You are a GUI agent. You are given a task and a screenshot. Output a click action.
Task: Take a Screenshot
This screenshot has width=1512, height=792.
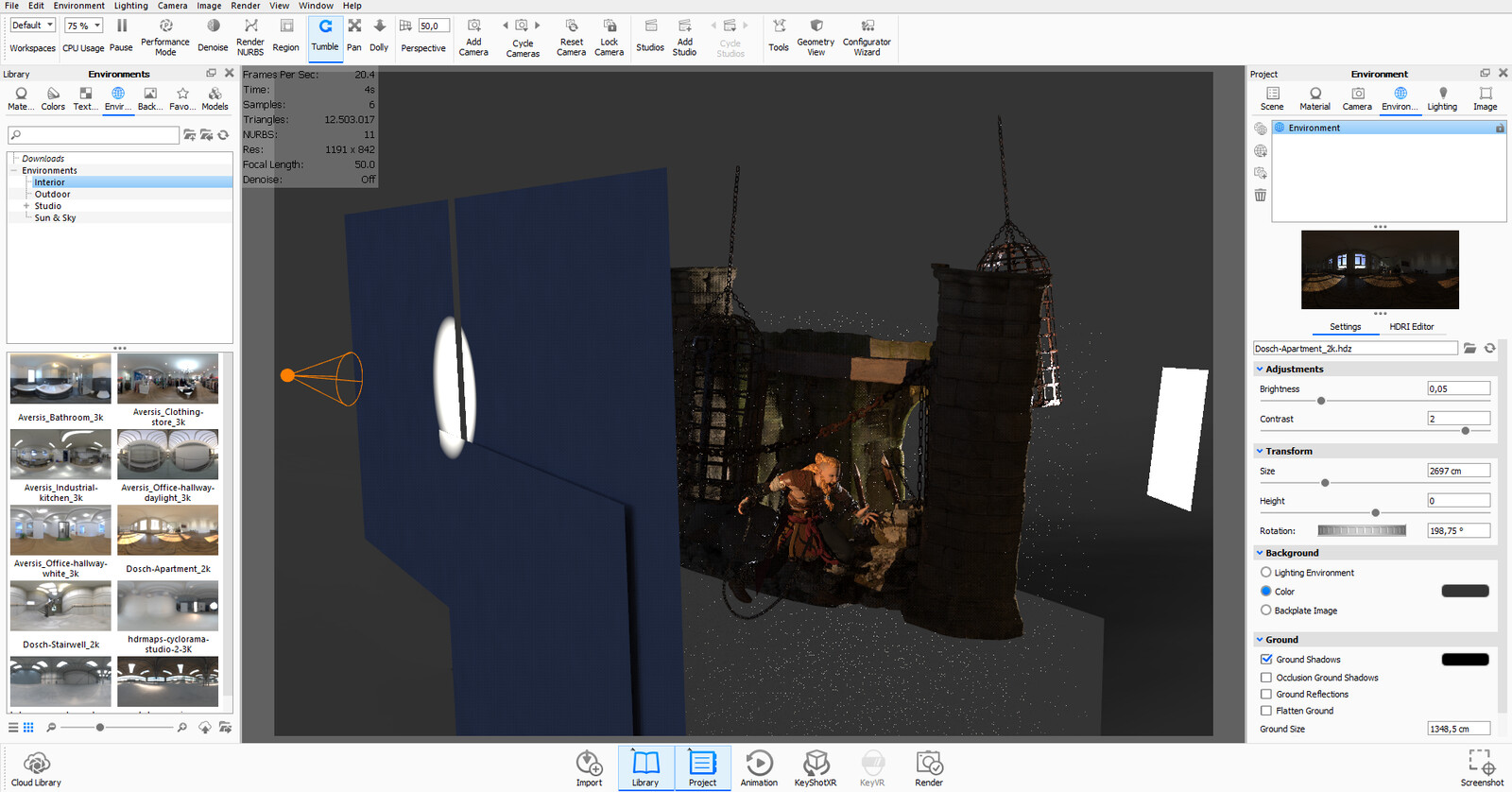pyautogui.click(x=1482, y=768)
